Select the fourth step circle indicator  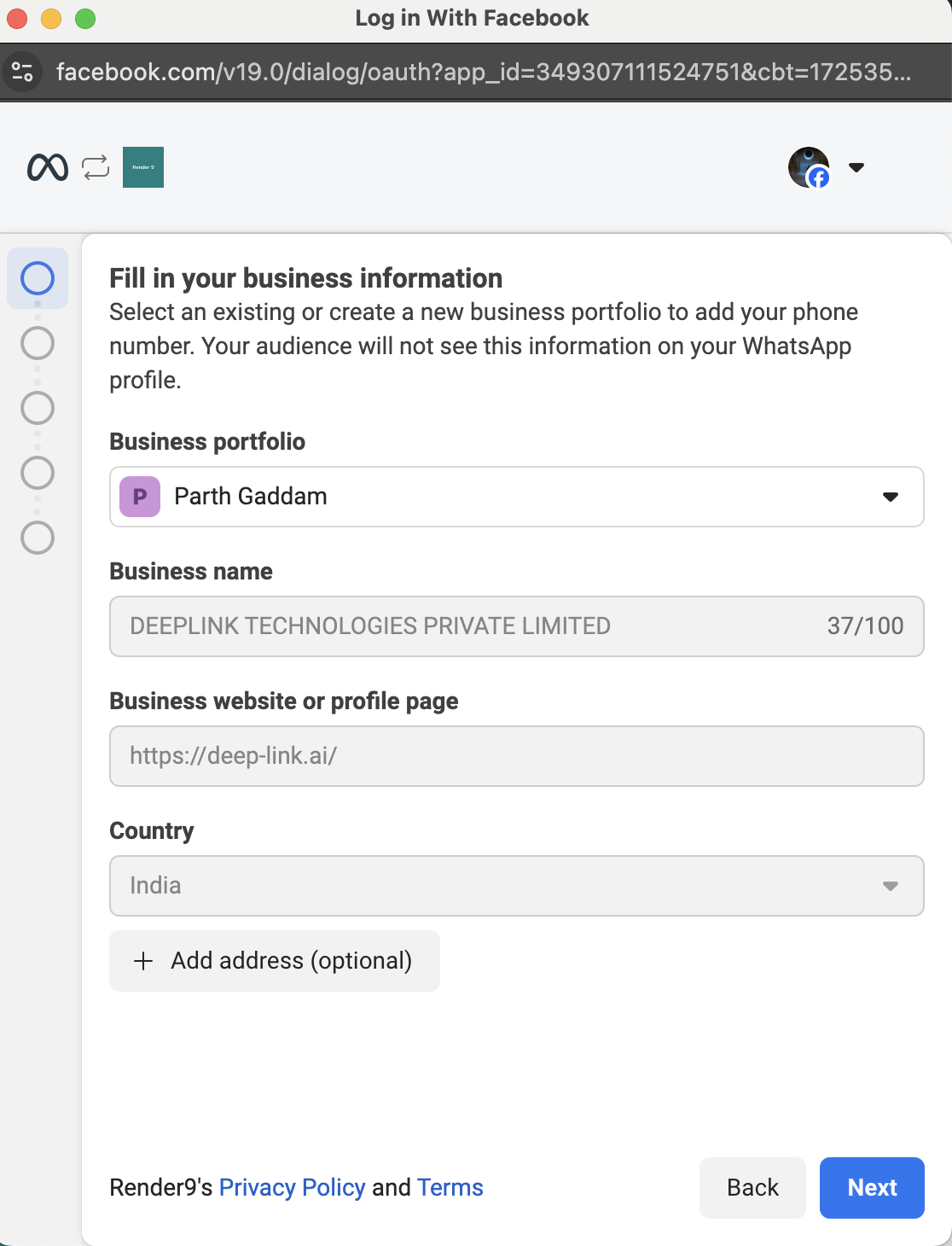[38, 473]
